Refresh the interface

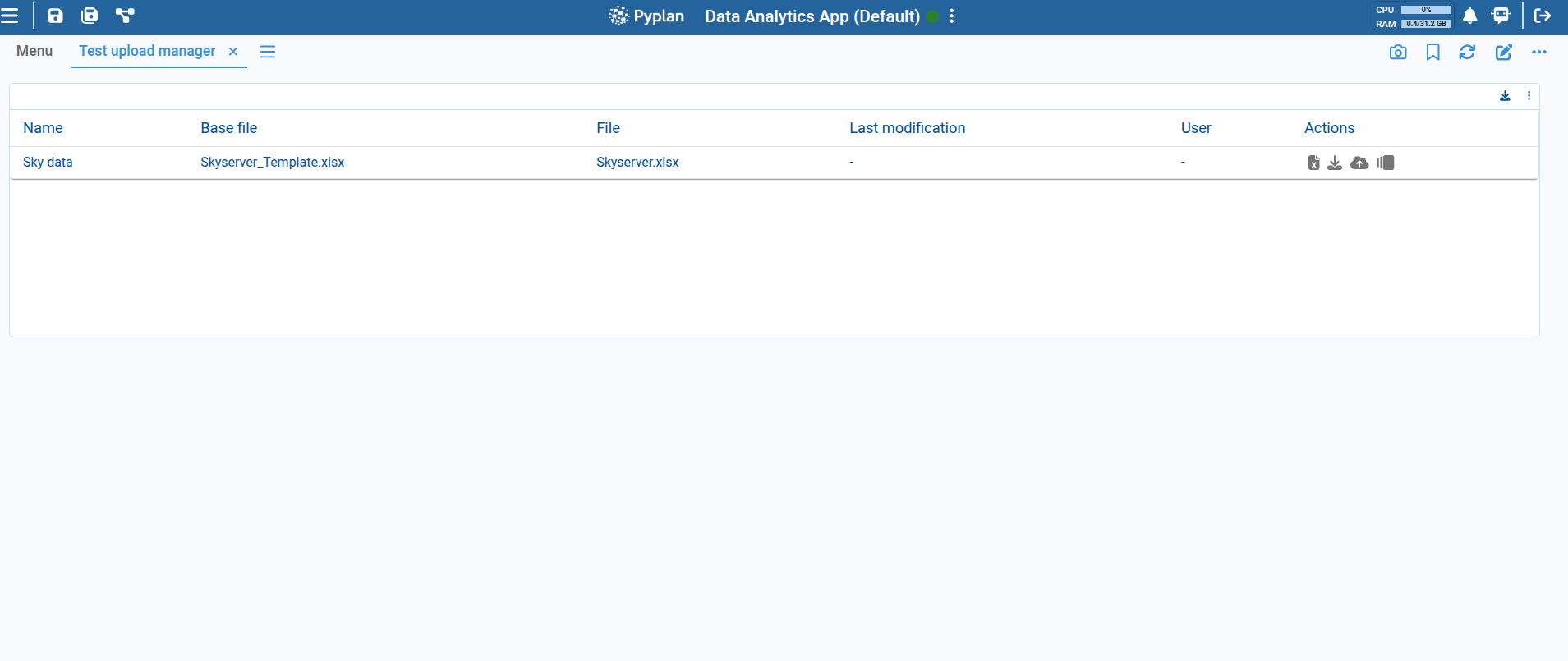tap(1467, 53)
